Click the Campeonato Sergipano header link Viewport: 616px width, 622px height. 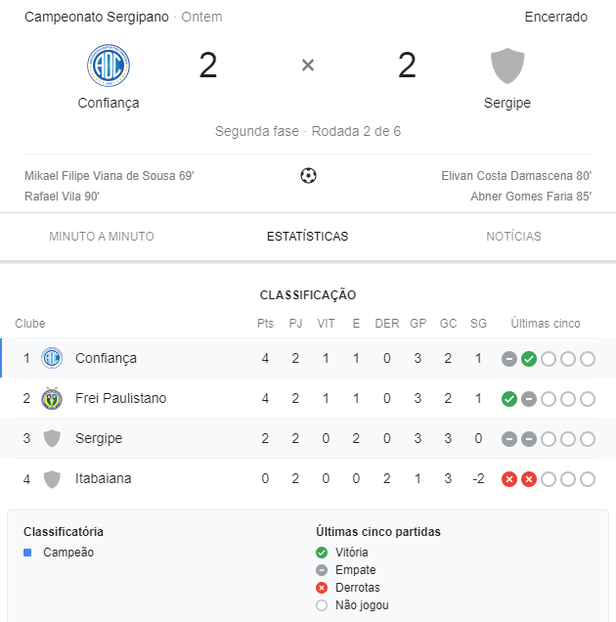click(x=96, y=17)
